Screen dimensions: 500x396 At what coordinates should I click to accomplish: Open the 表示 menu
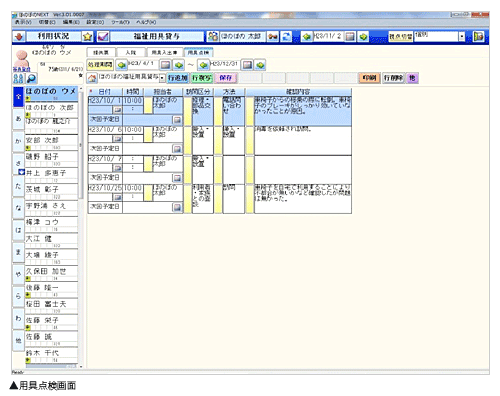point(23,22)
